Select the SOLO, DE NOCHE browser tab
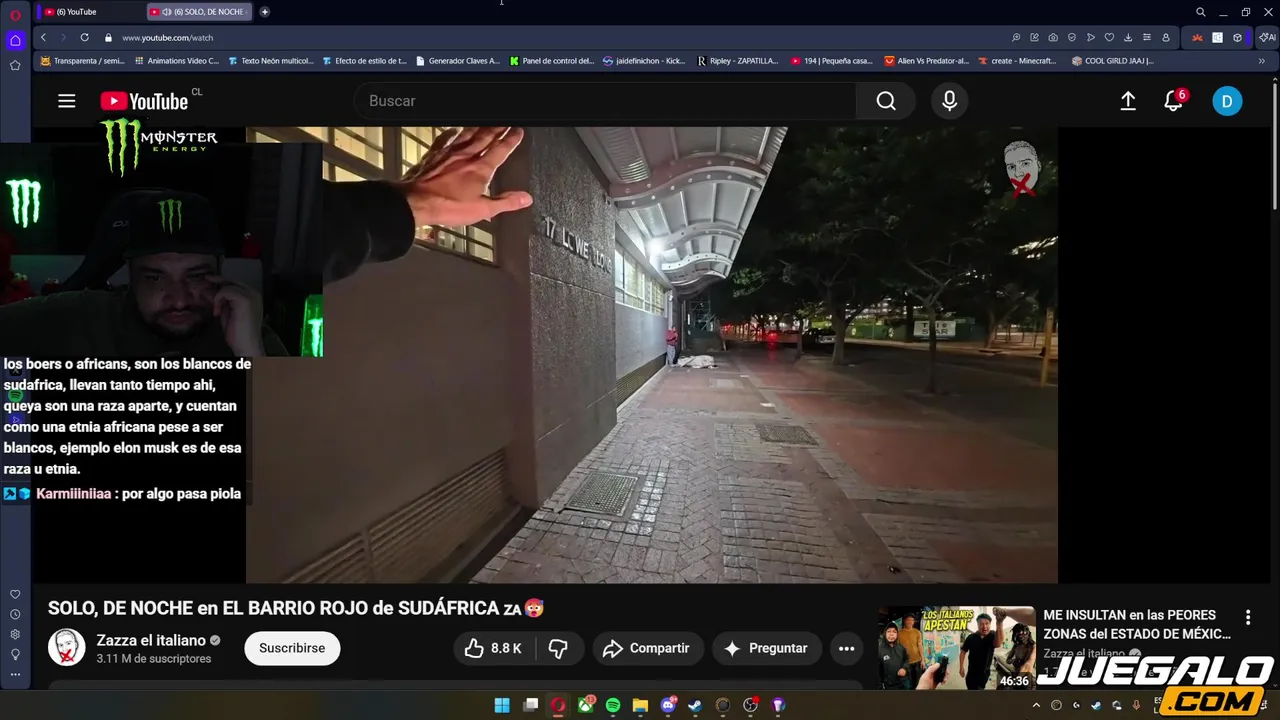1280x720 pixels. pyautogui.click(x=200, y=12)
